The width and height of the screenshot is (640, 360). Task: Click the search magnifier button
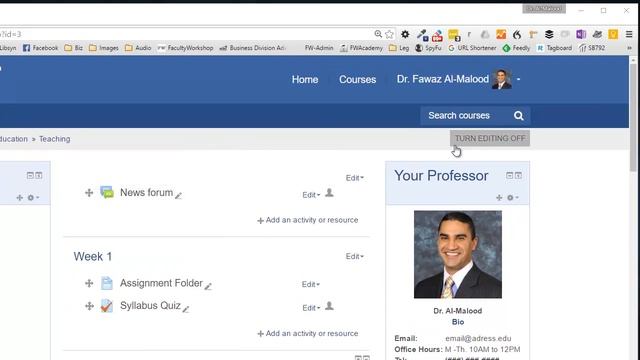coord(519,116)
